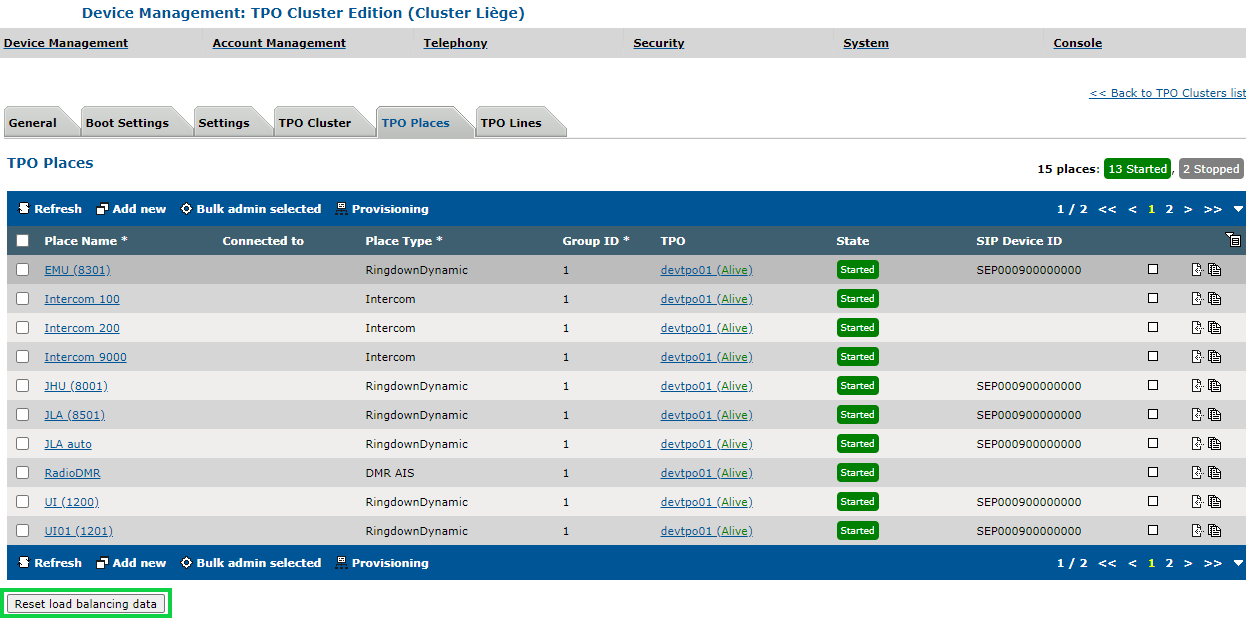Viewport: 1246px width, 618px height.
Task: Click the bottom Add new icon
Action: [102, 563]
